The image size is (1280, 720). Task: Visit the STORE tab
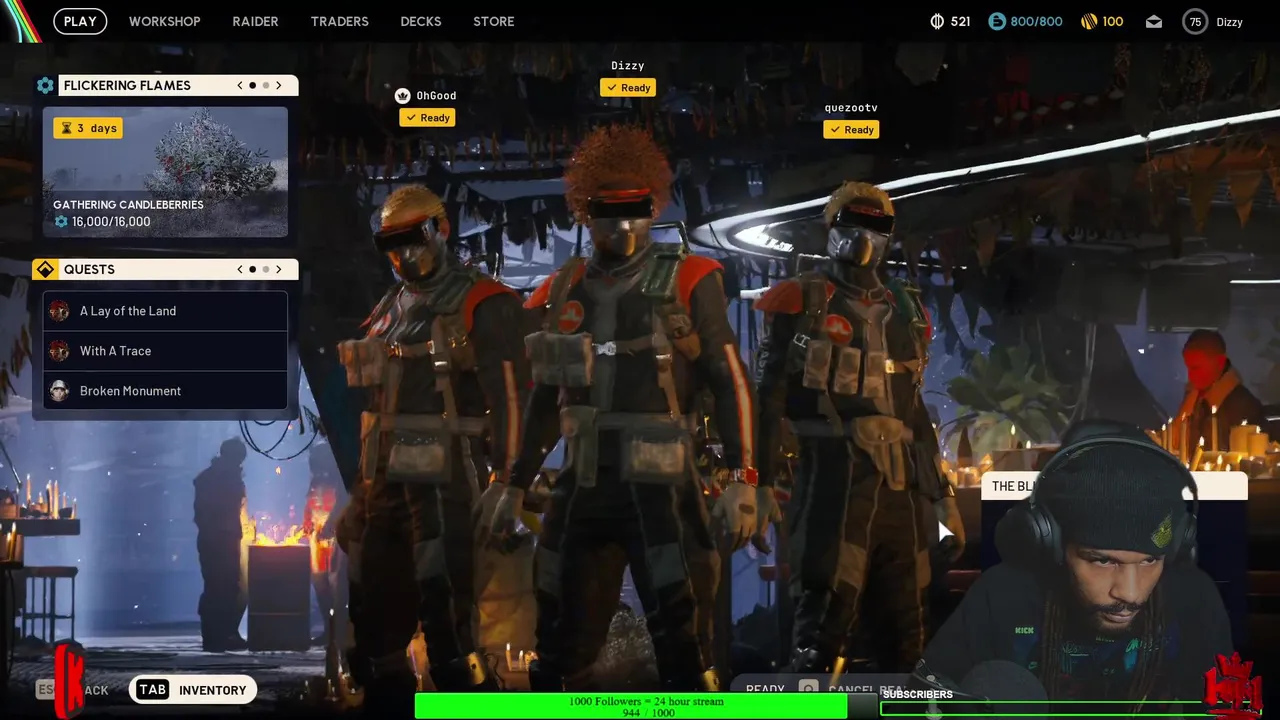[x=494, y=21]
